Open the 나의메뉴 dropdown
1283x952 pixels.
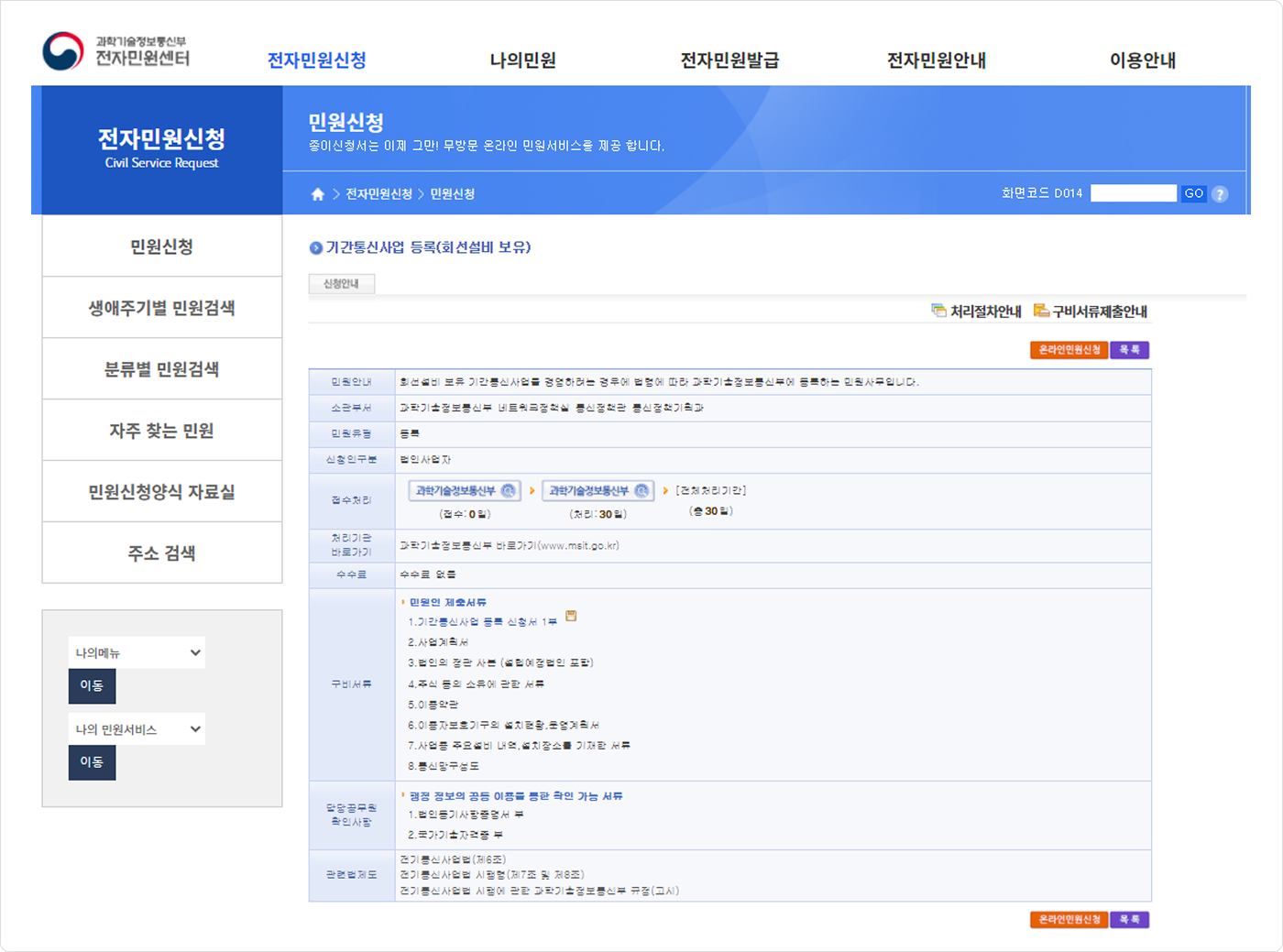pyautogui.click(x=137, y=652)
